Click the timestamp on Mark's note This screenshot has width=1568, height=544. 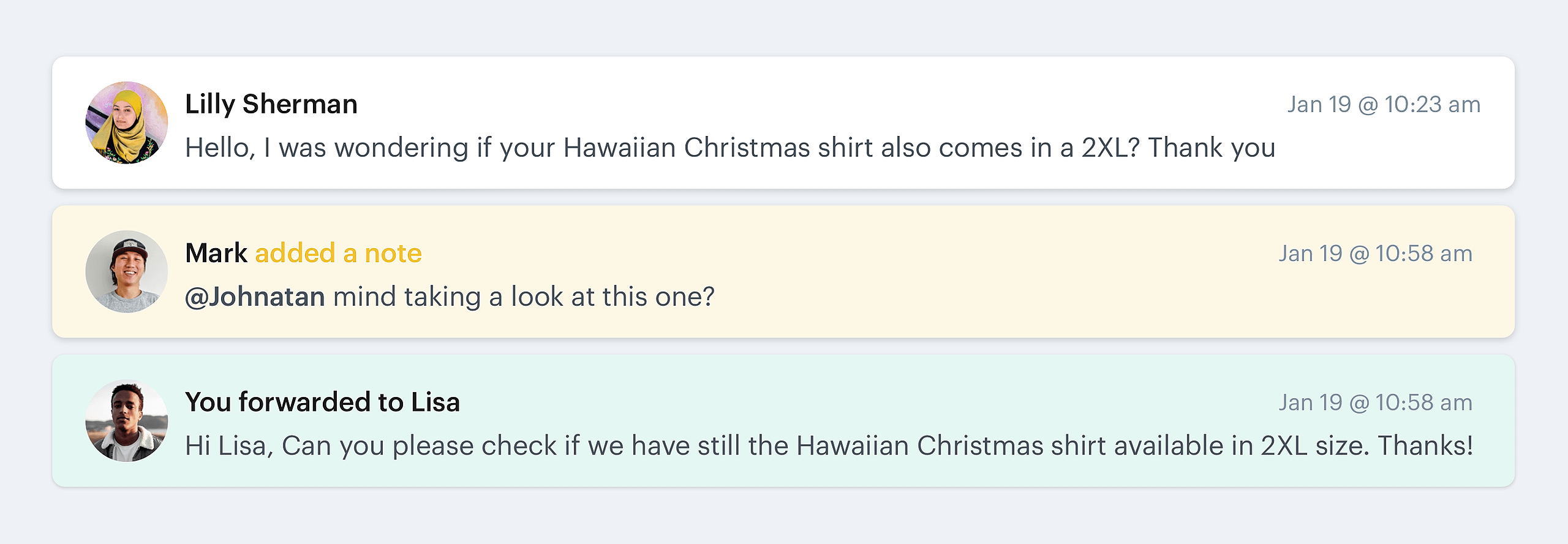(x=1375, y=254)
